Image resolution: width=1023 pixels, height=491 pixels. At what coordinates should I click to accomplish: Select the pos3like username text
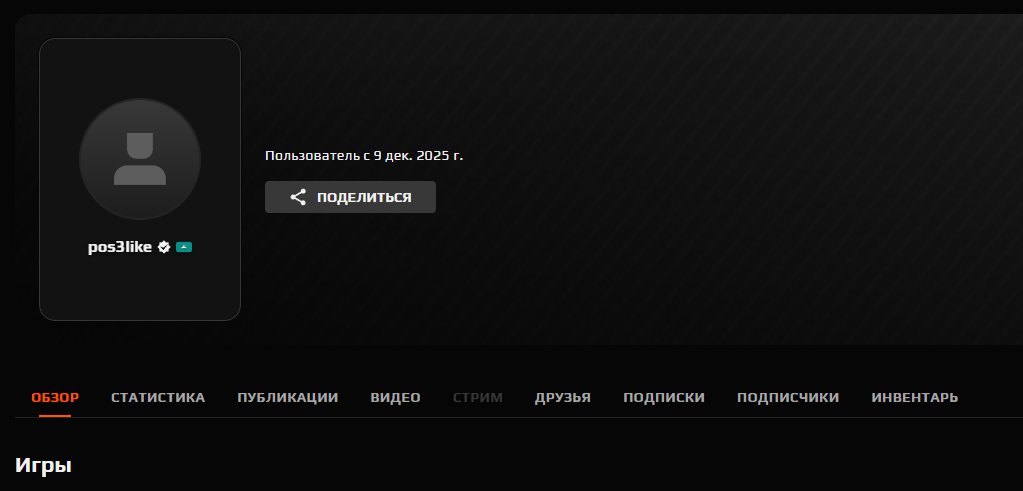[x=120, y=247]
